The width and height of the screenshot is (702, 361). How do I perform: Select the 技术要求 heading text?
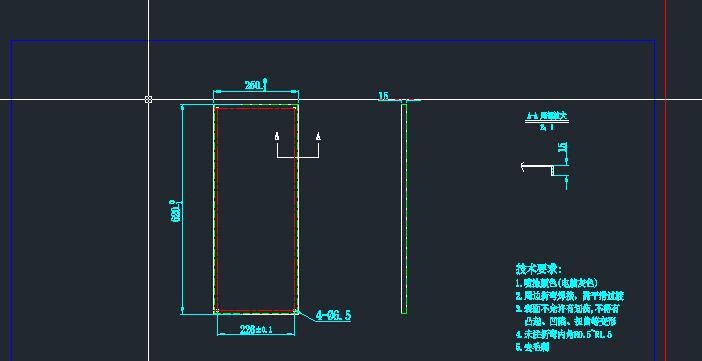point(538,269)
